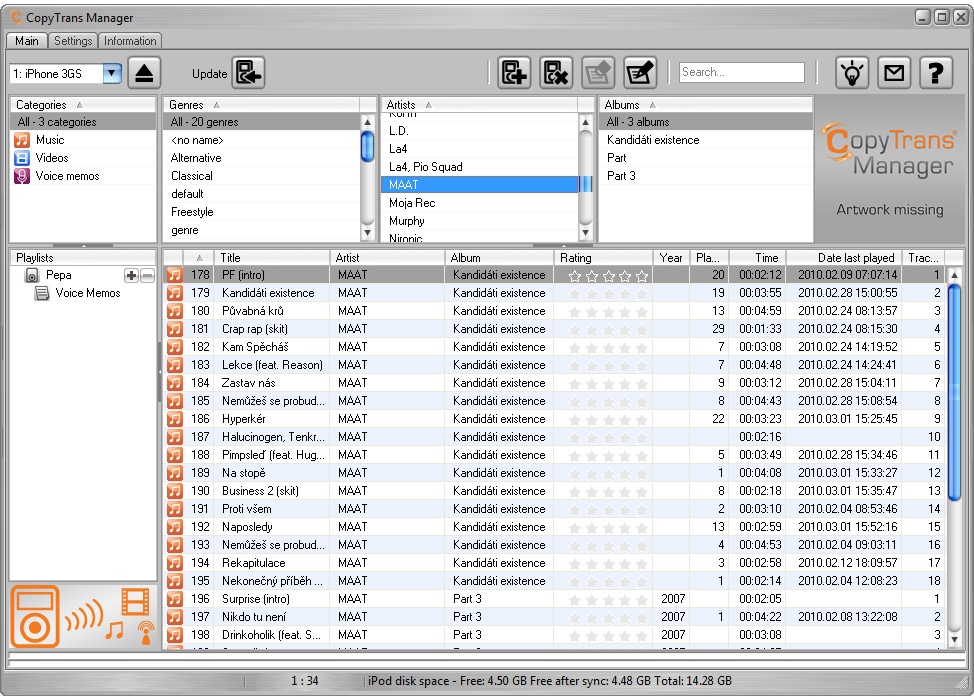This screenshot has width=974, height=696.
Task: Select the Alternative genre
Action: tap(262, 158)
